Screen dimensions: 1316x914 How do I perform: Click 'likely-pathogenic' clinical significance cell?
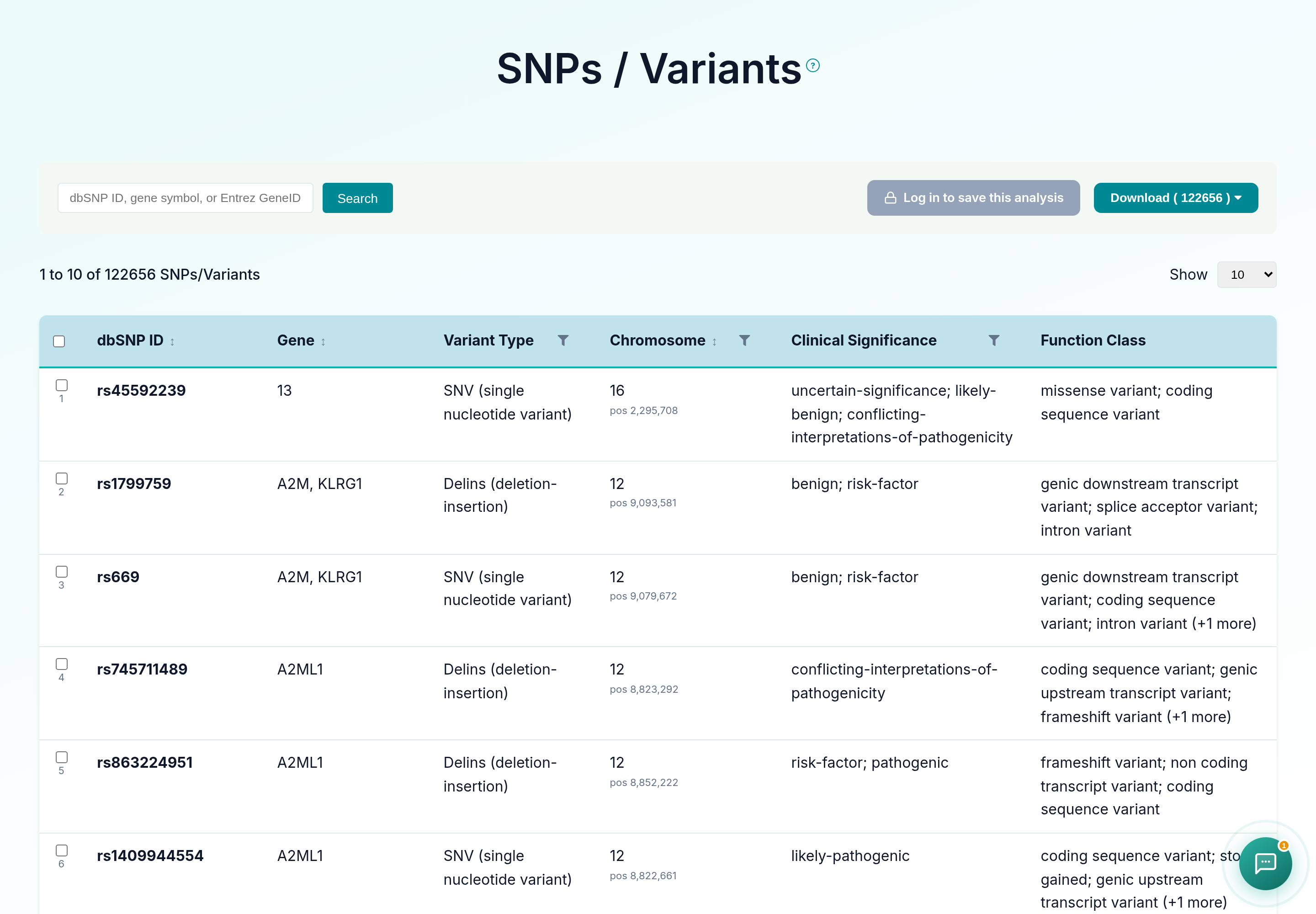coord(850,856)
